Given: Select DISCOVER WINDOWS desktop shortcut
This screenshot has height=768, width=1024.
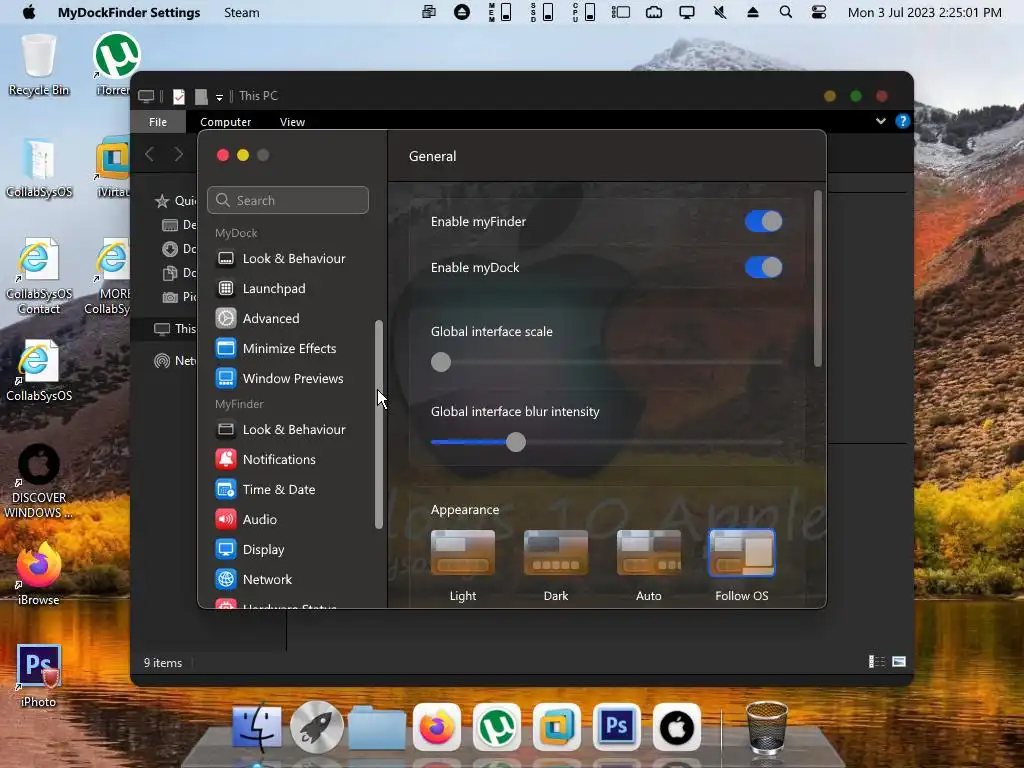Looking at the screenshot, I should [x=39, y=482].
